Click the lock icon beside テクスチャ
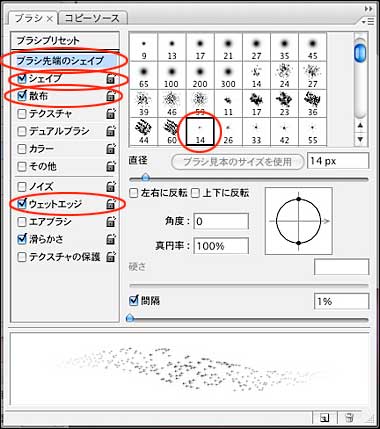The height and width of the screenshot is (429, 380). pos(111,114)
